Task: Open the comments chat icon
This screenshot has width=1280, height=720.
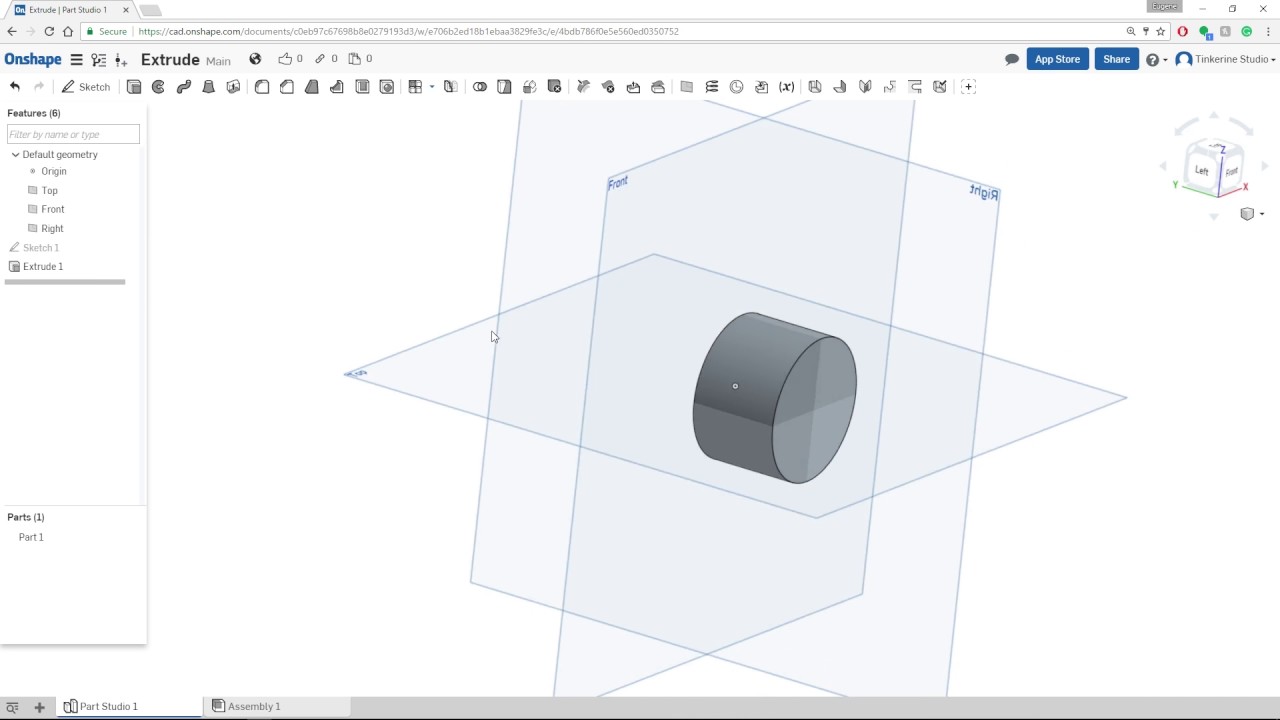Action: [x=1012, y=60]
